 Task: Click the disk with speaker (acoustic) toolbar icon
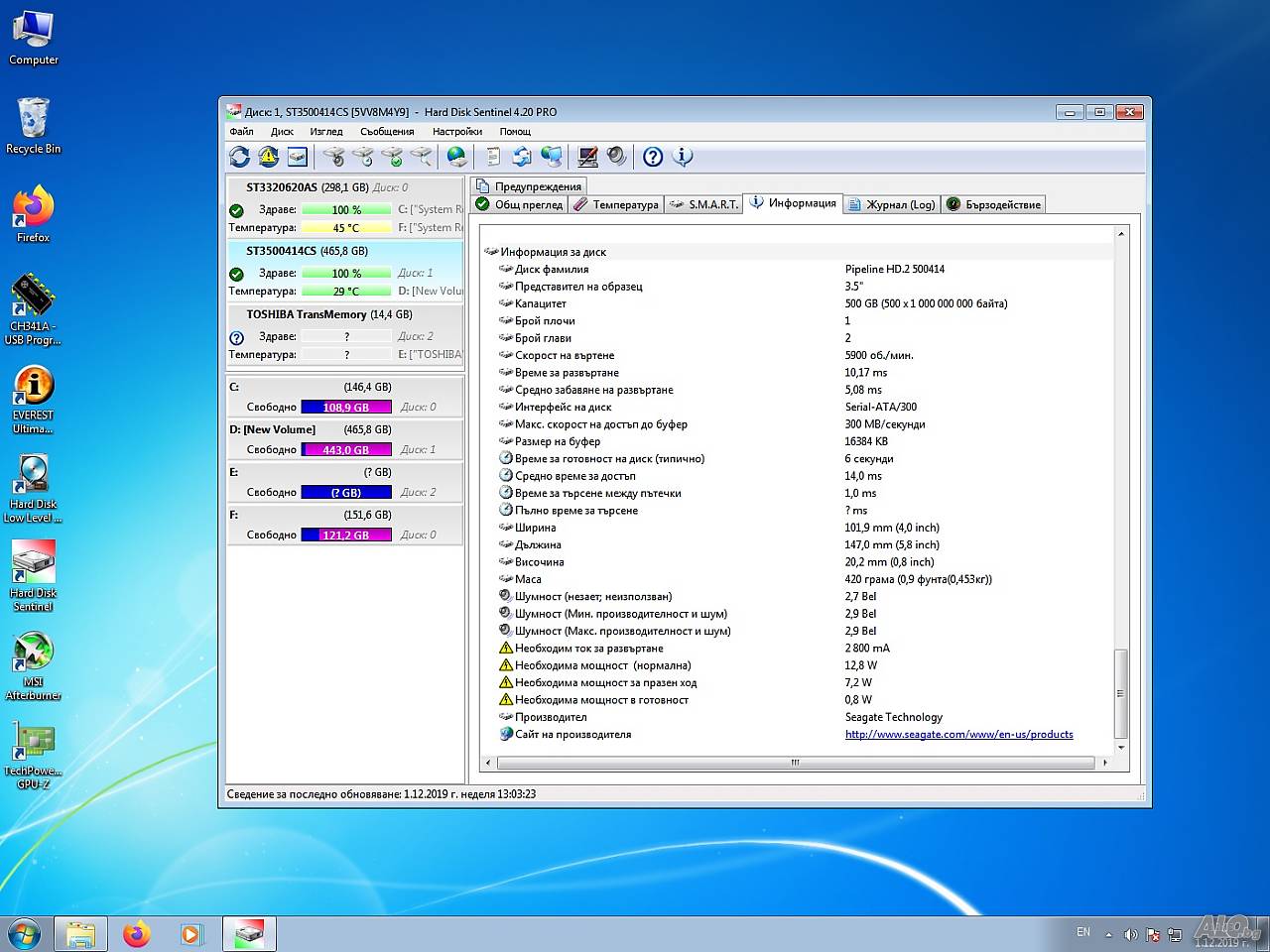click(334, 157)
